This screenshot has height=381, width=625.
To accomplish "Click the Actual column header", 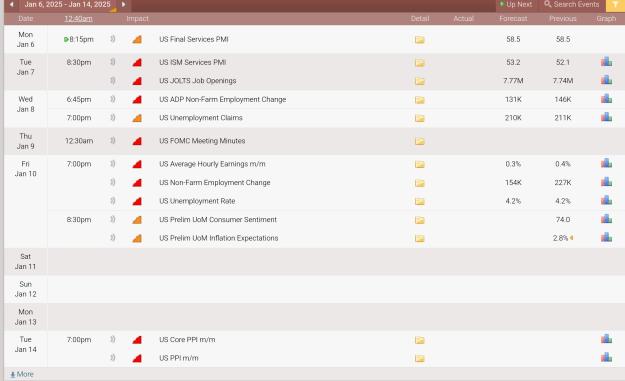I will (x=463, y=19).
